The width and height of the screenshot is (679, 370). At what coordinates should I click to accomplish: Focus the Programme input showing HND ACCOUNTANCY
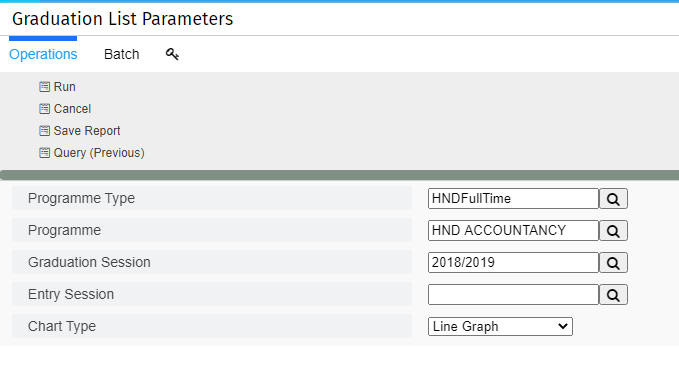pyautogui.click(x=513, y=231)
